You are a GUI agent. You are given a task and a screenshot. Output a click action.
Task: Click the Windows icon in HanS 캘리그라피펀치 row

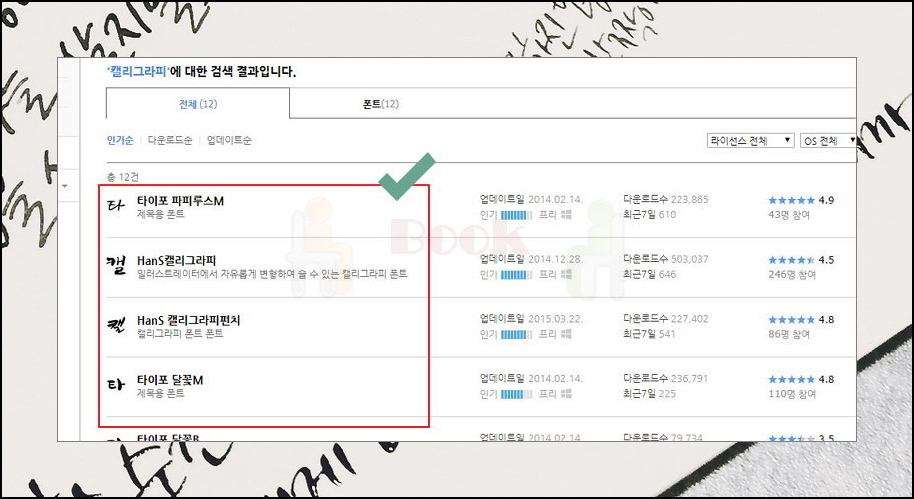coord(566,334)
